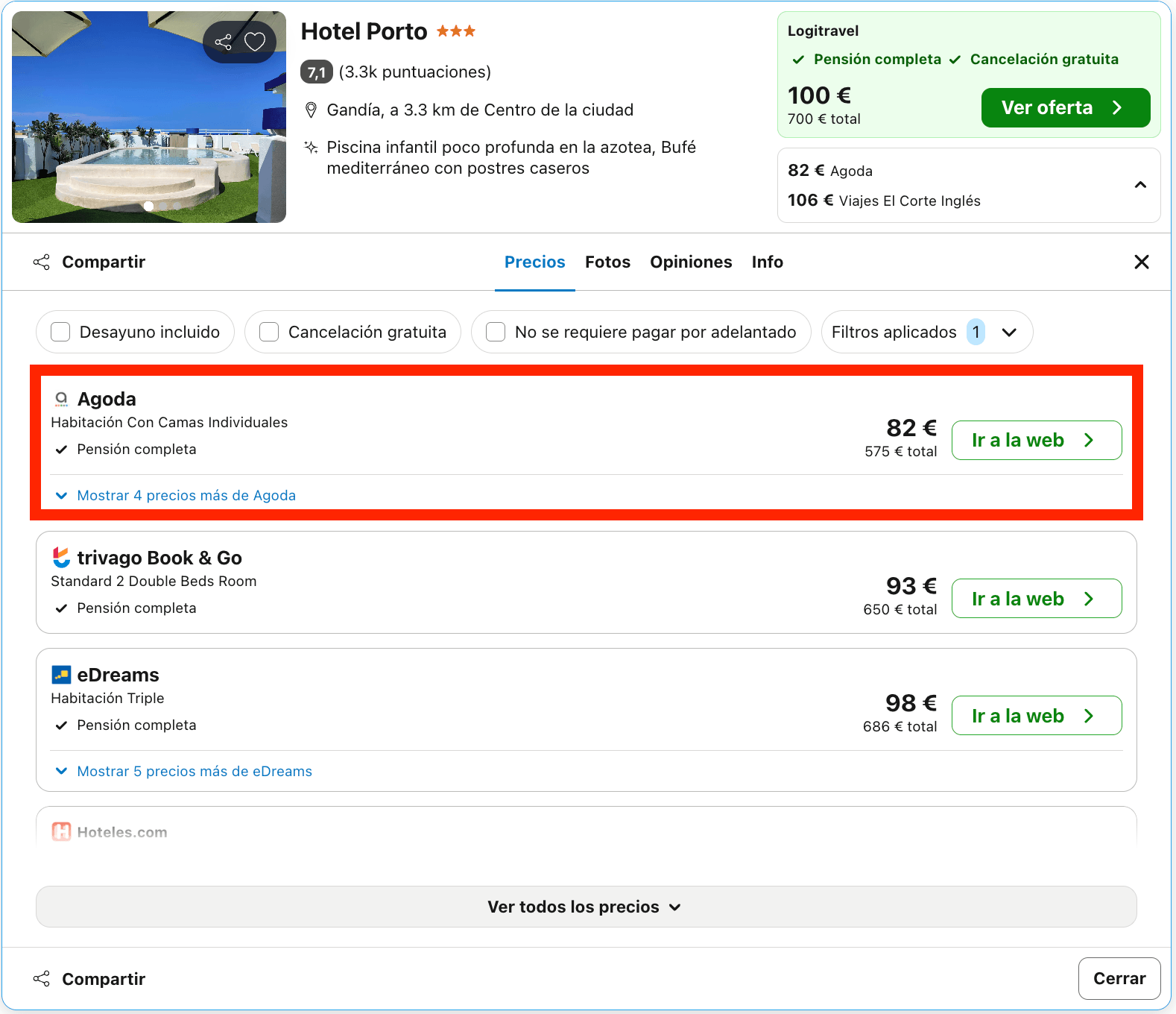Click Habitación Triple text
The image size is (1176, 1014).
click(107, 699)
